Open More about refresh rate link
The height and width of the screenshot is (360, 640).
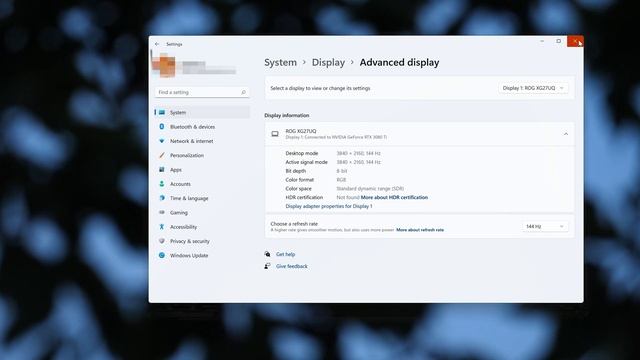pos(420,230)
